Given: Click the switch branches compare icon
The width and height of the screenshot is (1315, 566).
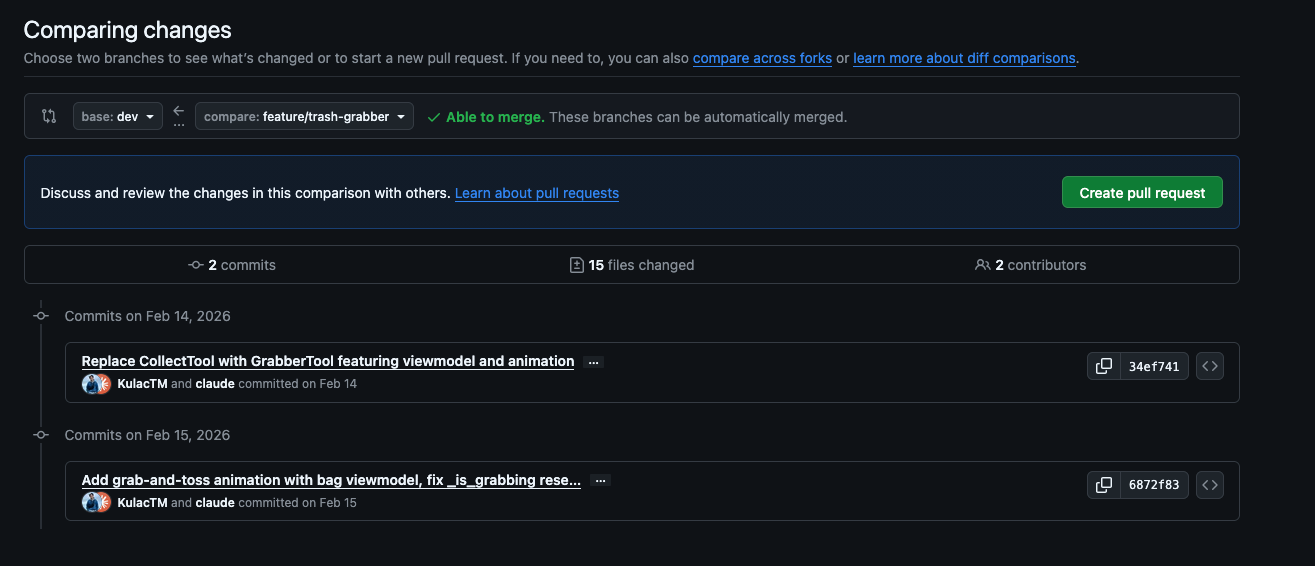Looking at the screenshot, I should click(x=49, y=116).
